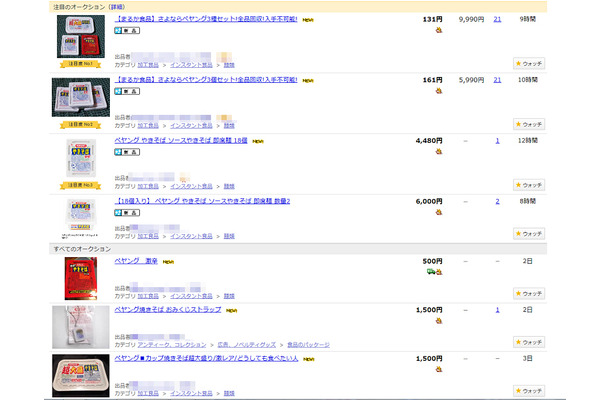Click 食品のパッケージ category link
Image resolution: width=610 pixels, height=400 pixels.
click(309, 345)
